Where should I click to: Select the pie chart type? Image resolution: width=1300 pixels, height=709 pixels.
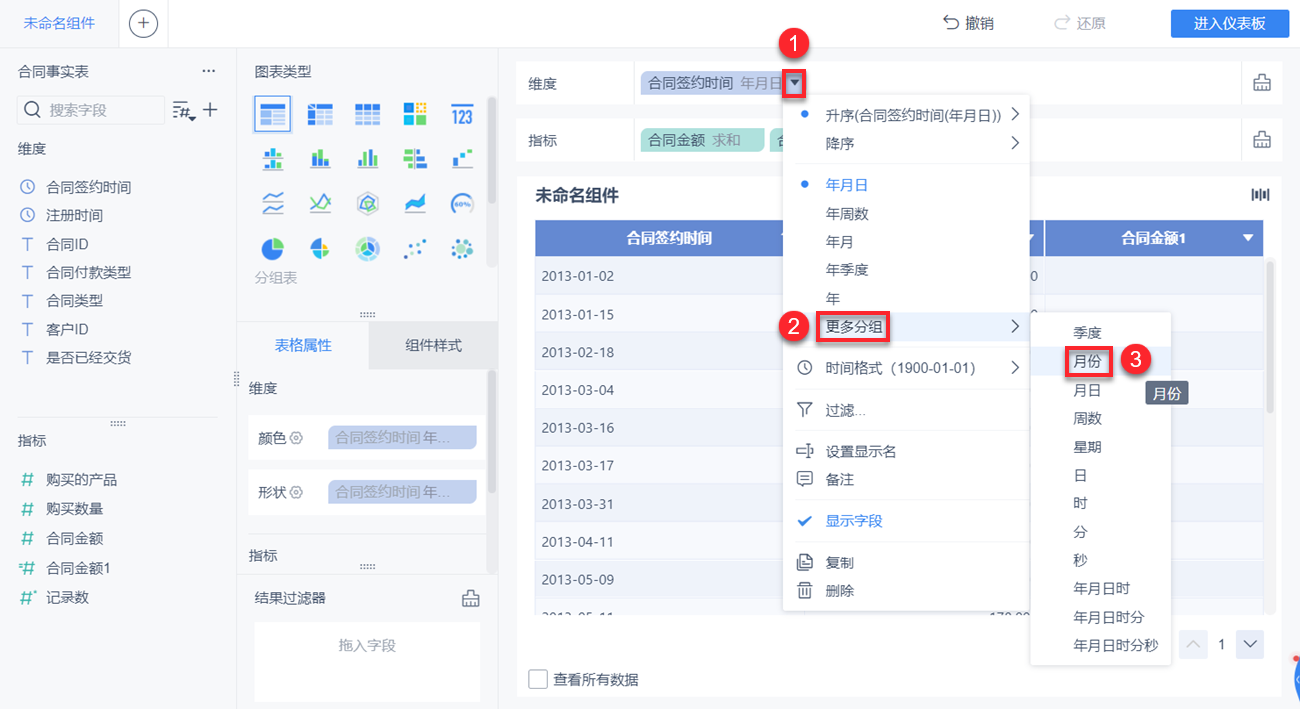[x=272, y=248]
